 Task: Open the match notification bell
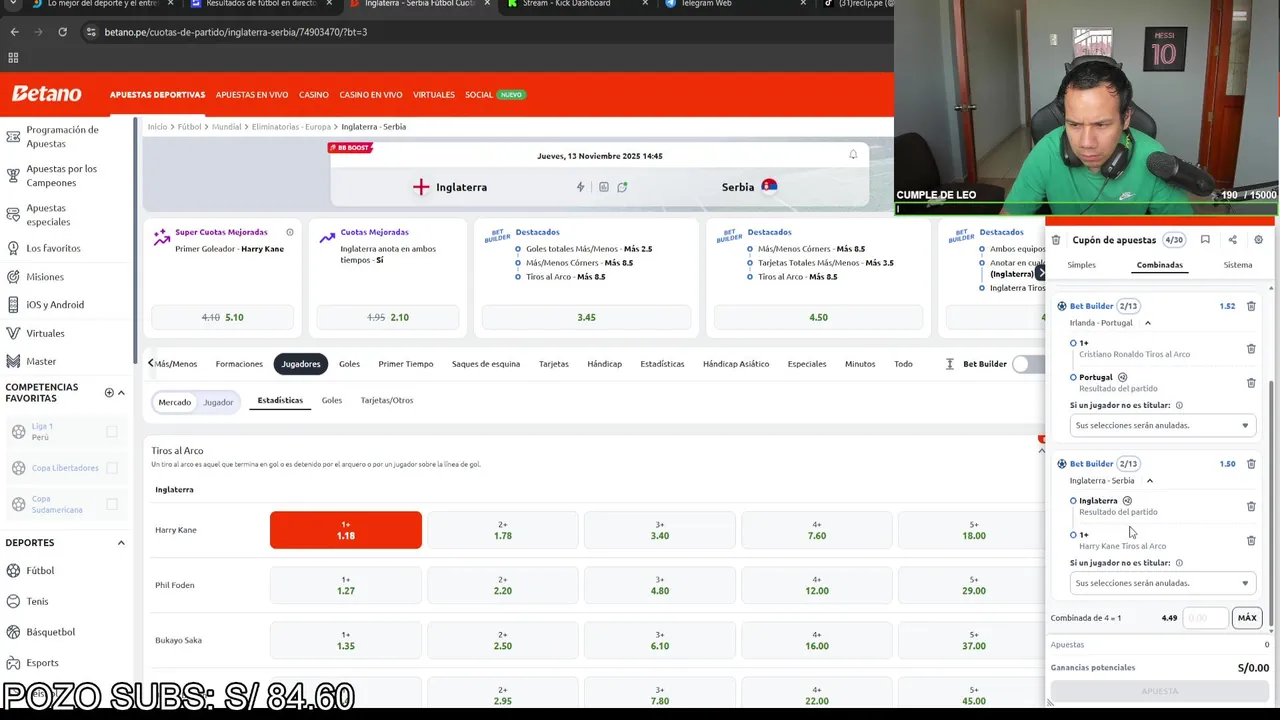(853, 155)
